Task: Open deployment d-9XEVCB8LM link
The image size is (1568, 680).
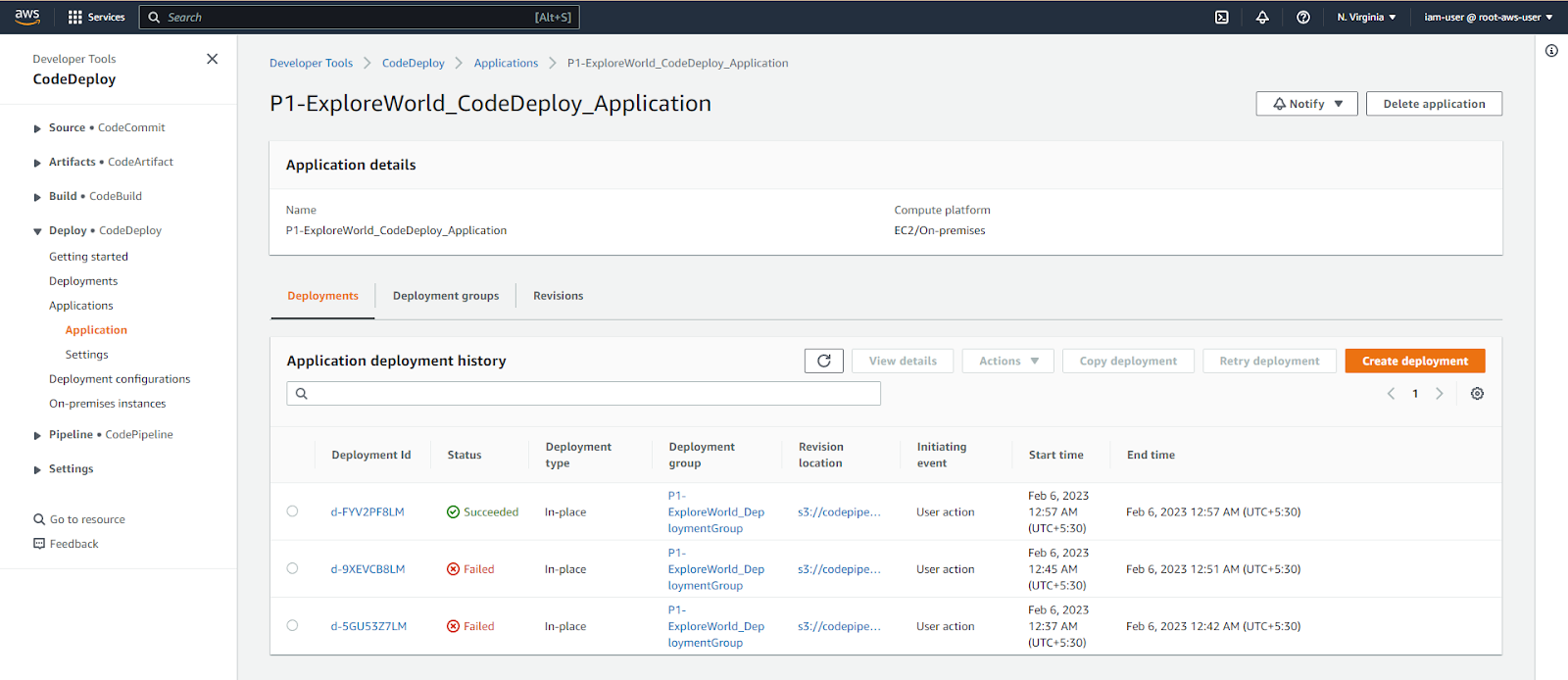Action: 367,569
